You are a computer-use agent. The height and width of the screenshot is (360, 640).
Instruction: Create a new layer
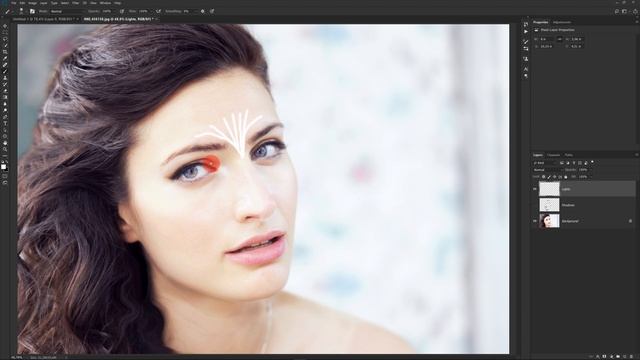coord(624,357)
